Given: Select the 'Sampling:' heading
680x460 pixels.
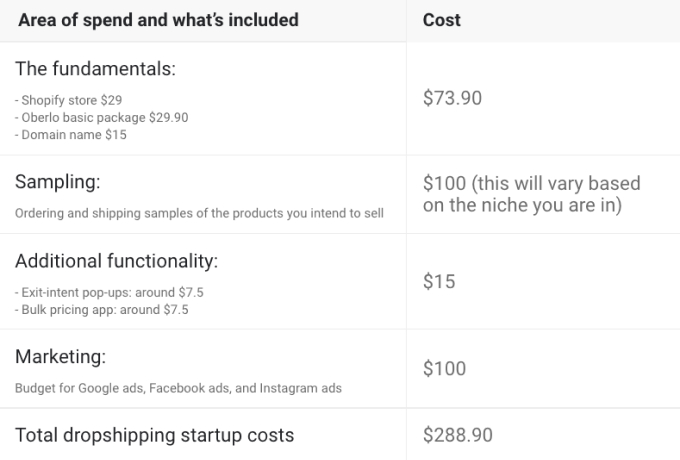Looking at the screenshot, I should (58, 181).
